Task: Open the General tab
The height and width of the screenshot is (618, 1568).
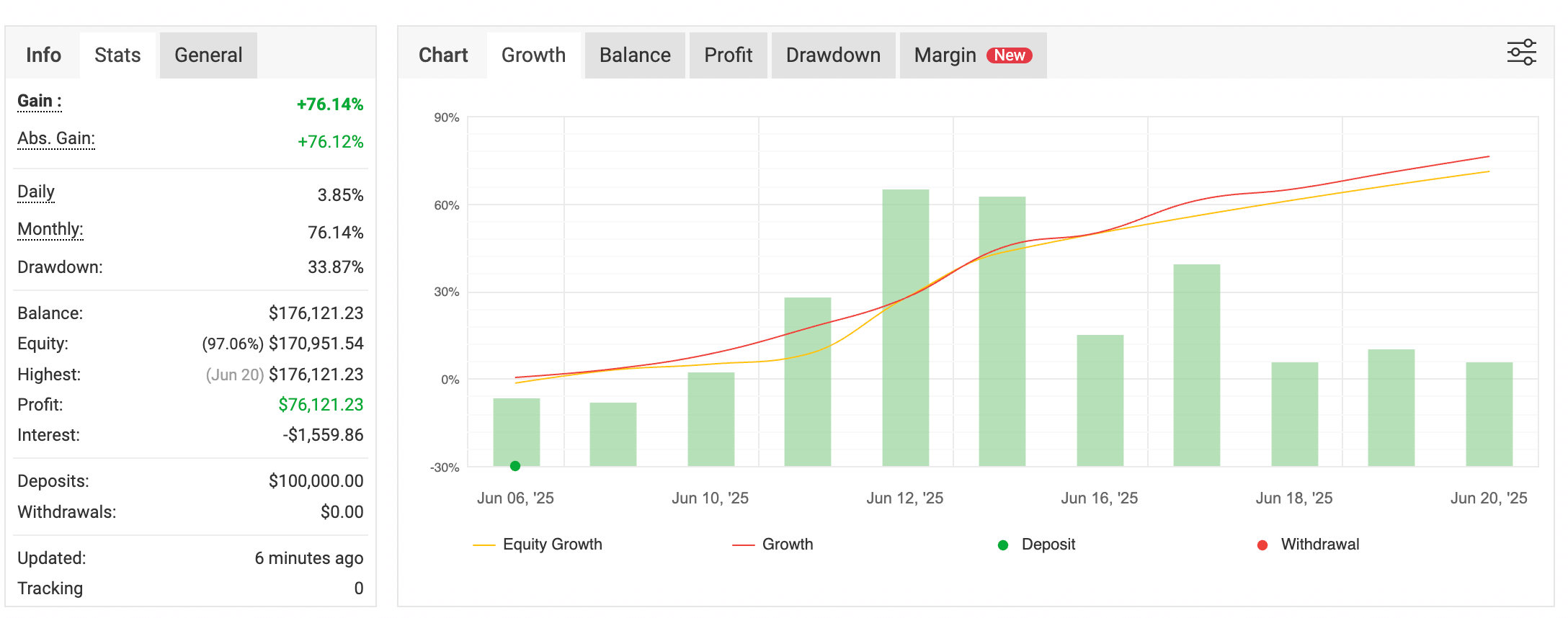Action: [x=208, y=55]
